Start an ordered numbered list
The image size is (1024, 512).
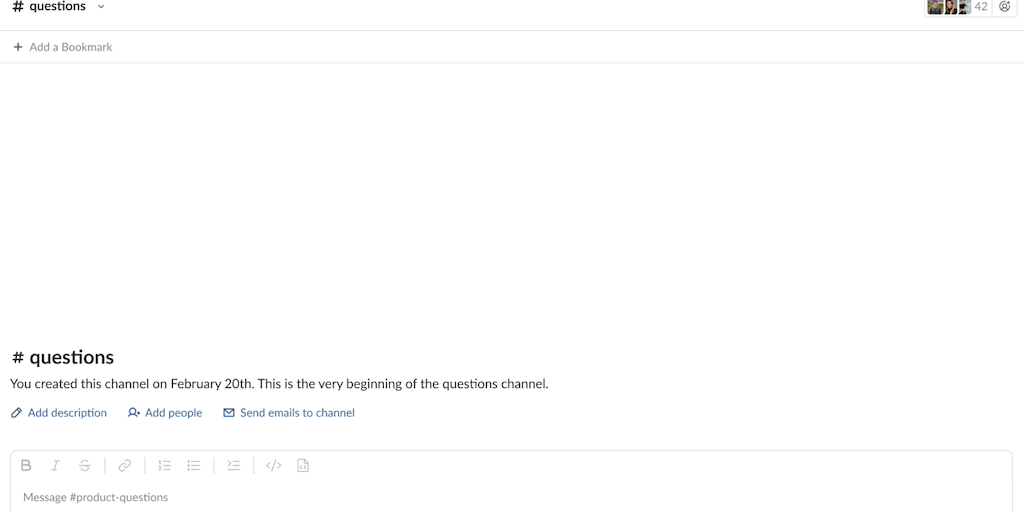pos(165,466)
